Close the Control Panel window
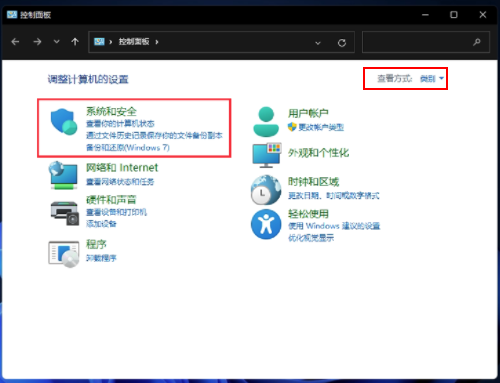Viewport: 500px width, 383px height. click(x=483, y=15)
